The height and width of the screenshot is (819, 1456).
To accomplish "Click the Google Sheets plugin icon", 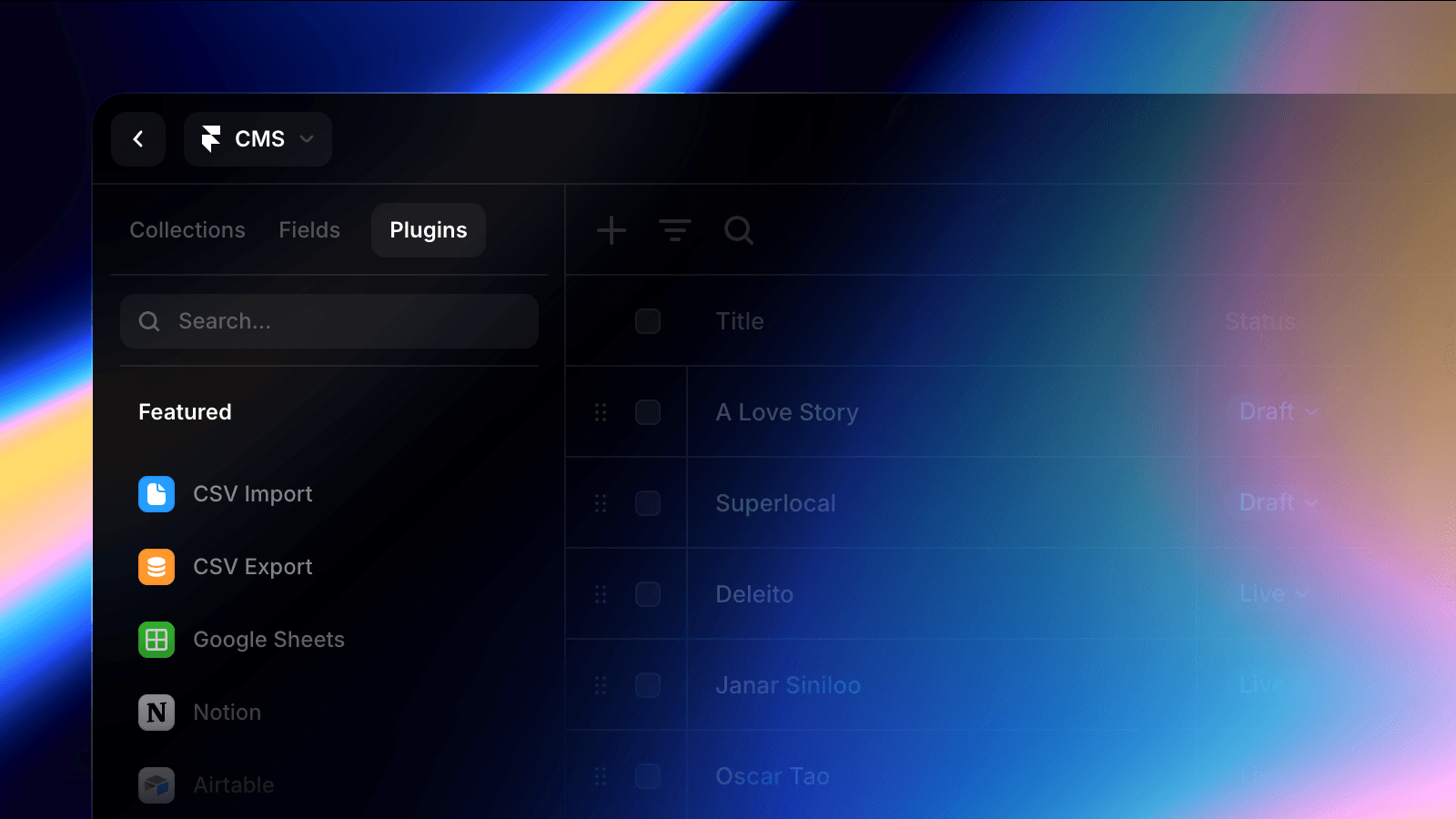I will click(x=157, y=640).
